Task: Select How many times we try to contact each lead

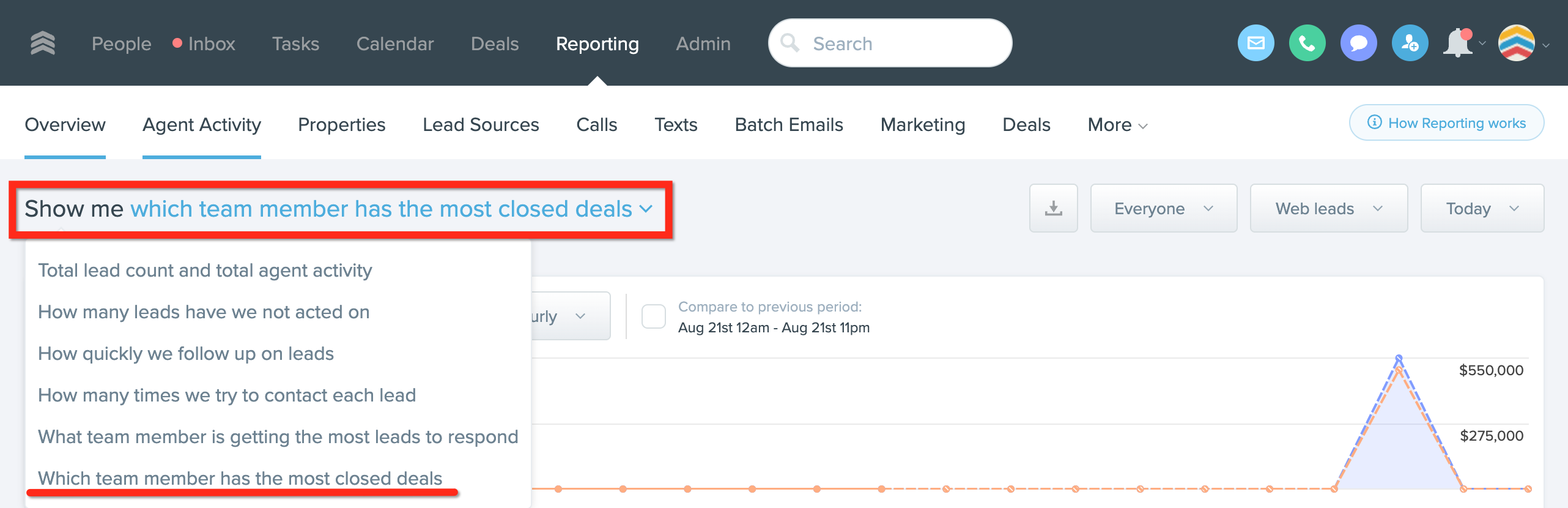Action: click(227, 395)
